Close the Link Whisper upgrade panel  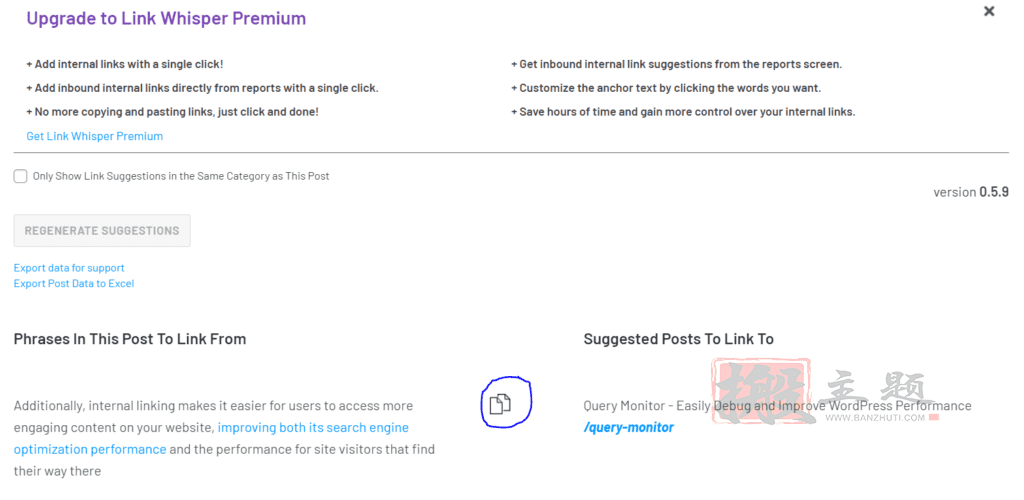click(989, 11)
